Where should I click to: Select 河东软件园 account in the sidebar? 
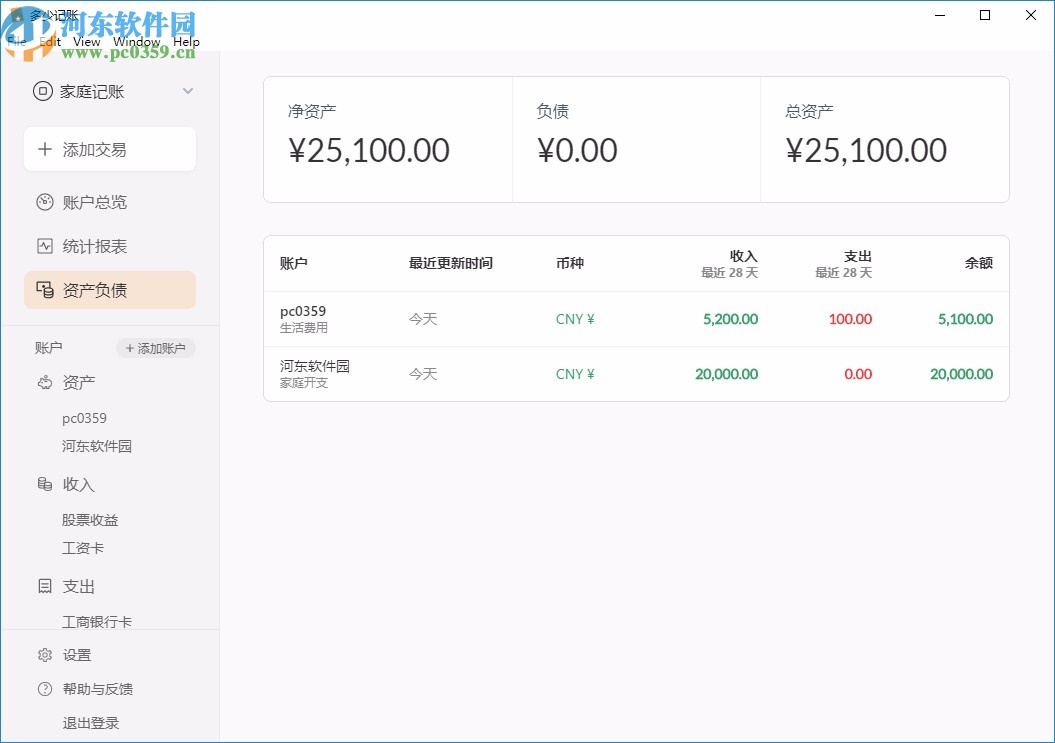(x=97, y=446)
